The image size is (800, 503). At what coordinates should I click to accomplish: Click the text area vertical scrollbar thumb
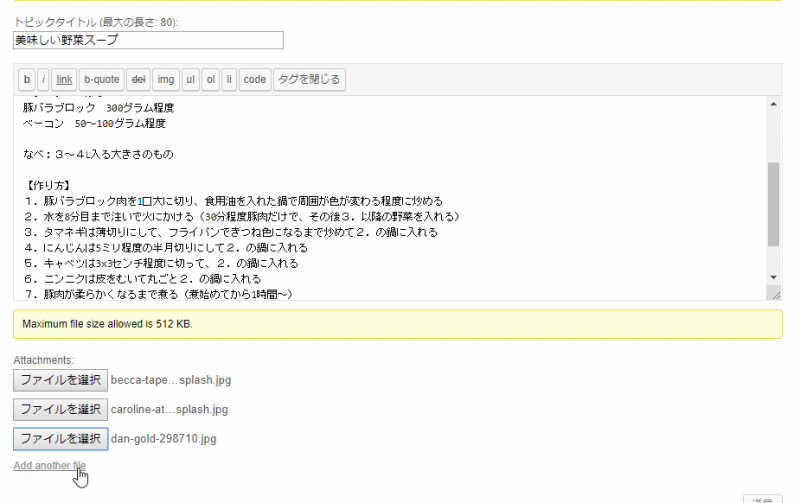coord(773,205)
